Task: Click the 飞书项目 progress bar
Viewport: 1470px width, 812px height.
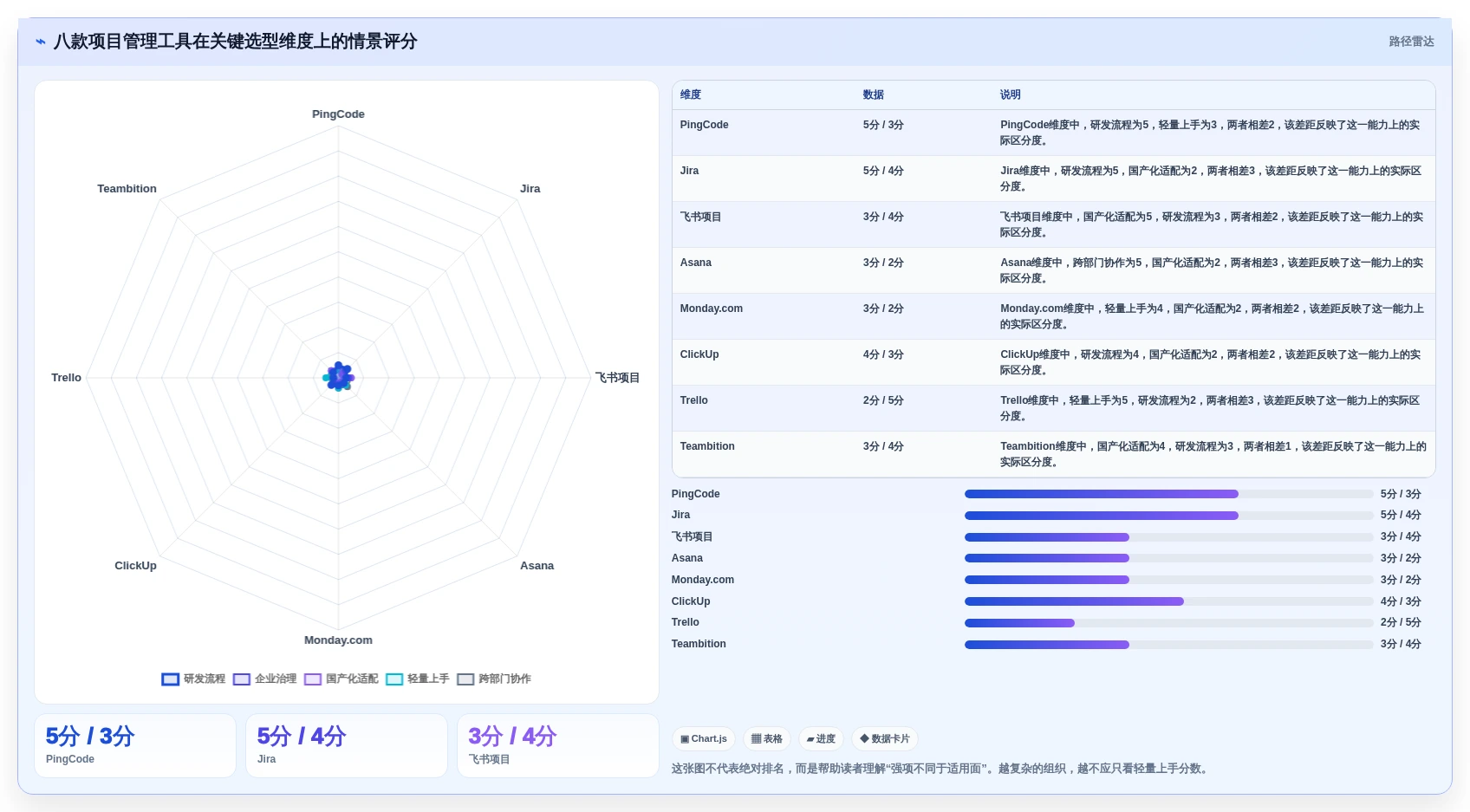Action: pyautogui.click(x=1168, y=537)
